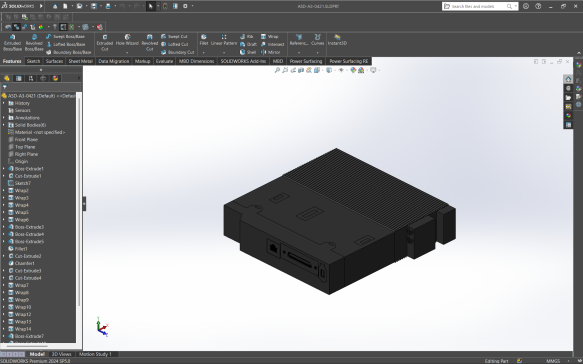Switch to the Sheet Metal tab
583x364 pixels.
[80, 61]
